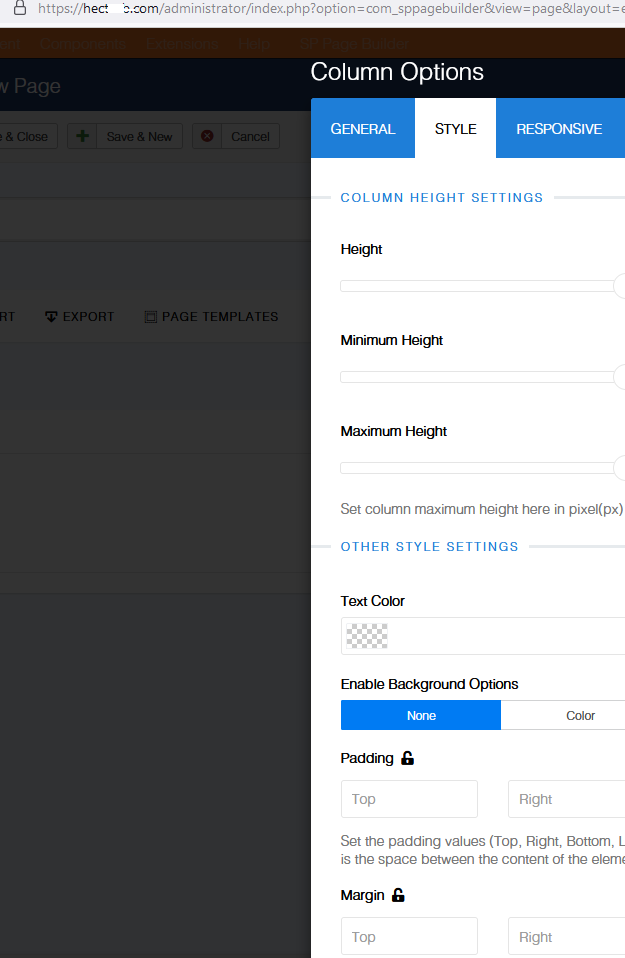Open the Text Color swatch picker
This screenshot has width=625, height=958.
point(366,636)
